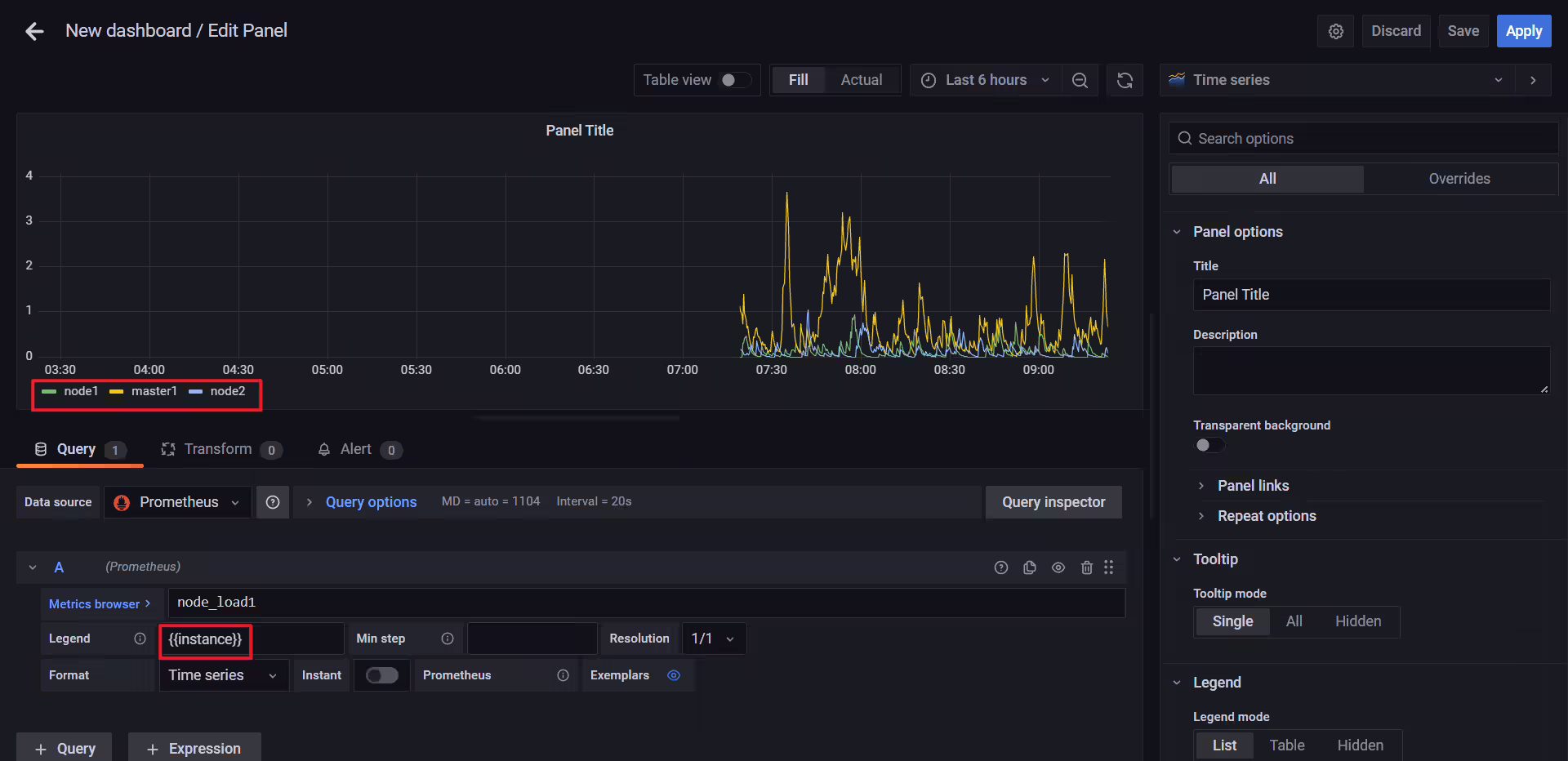
Task: Enable the Table view switch
Action: (735, 80)
